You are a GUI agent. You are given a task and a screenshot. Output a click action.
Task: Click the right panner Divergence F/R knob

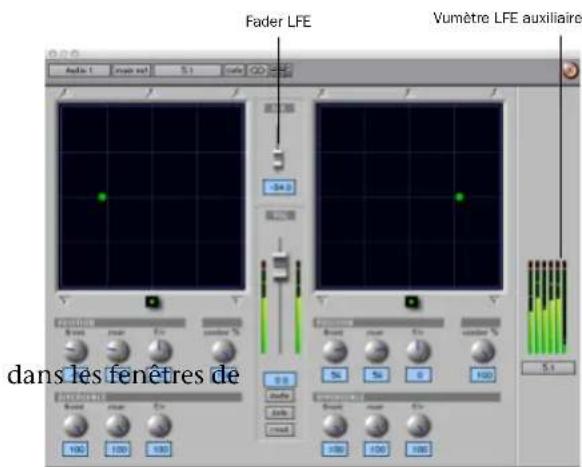tap(418, 425)
